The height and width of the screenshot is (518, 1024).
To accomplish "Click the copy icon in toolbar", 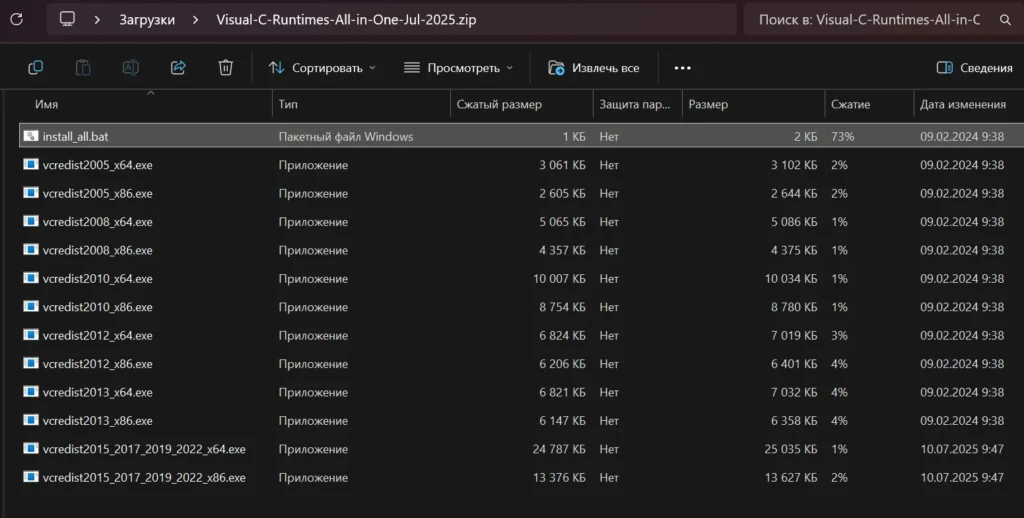I will pyautogui.click(x=35, y=67).
